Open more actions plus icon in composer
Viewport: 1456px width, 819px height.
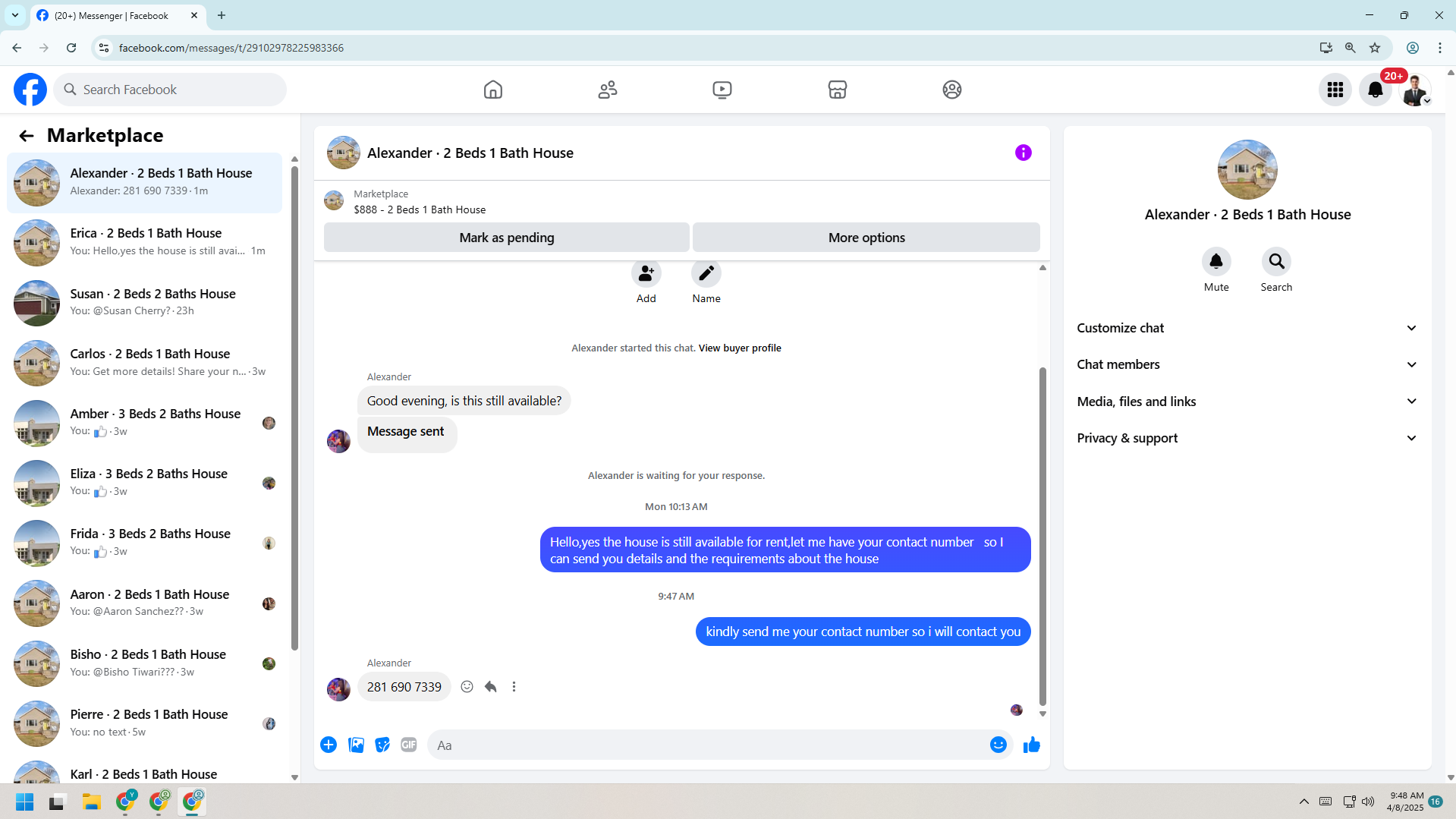pos(329,745)
